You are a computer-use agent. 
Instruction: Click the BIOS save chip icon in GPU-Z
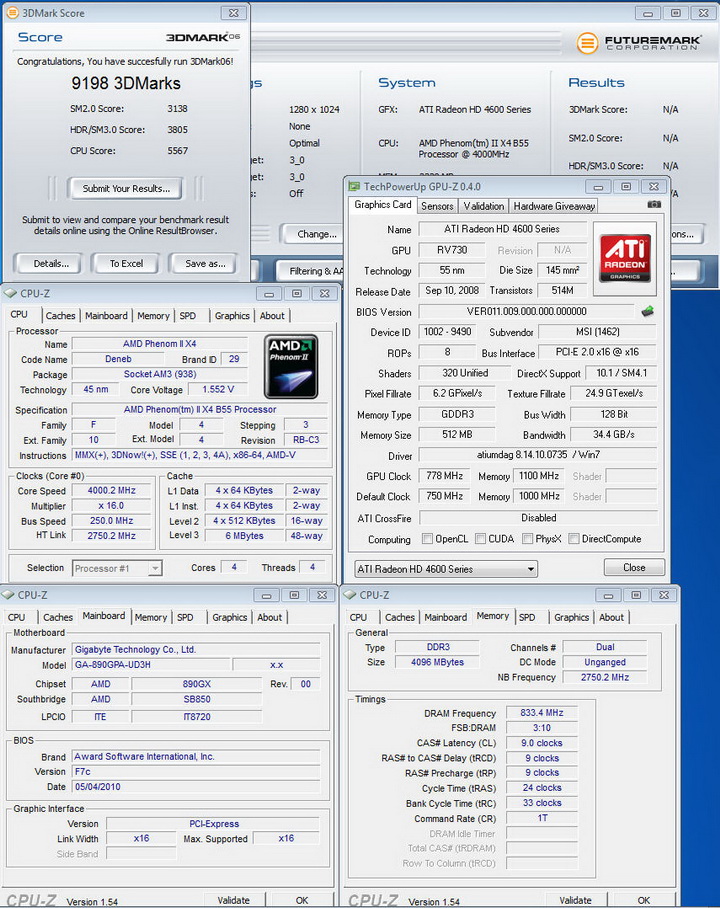648,312
